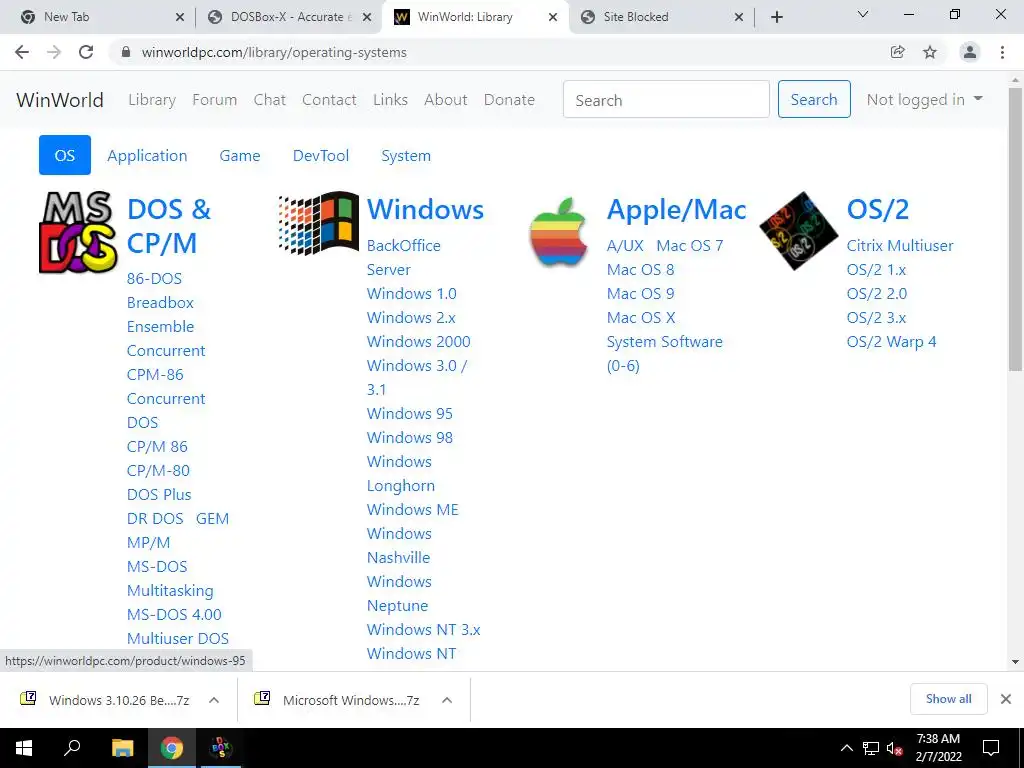Switch to Site Blocked tab

[x=662, y=17]
